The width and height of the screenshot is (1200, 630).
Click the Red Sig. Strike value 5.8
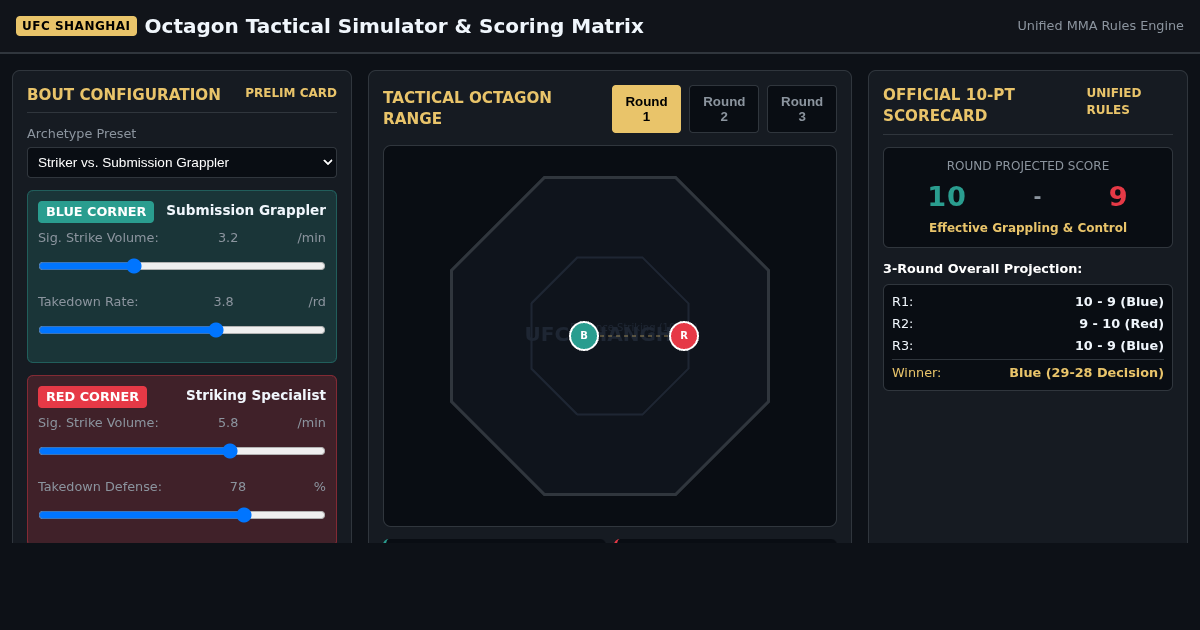coord(228,423)
